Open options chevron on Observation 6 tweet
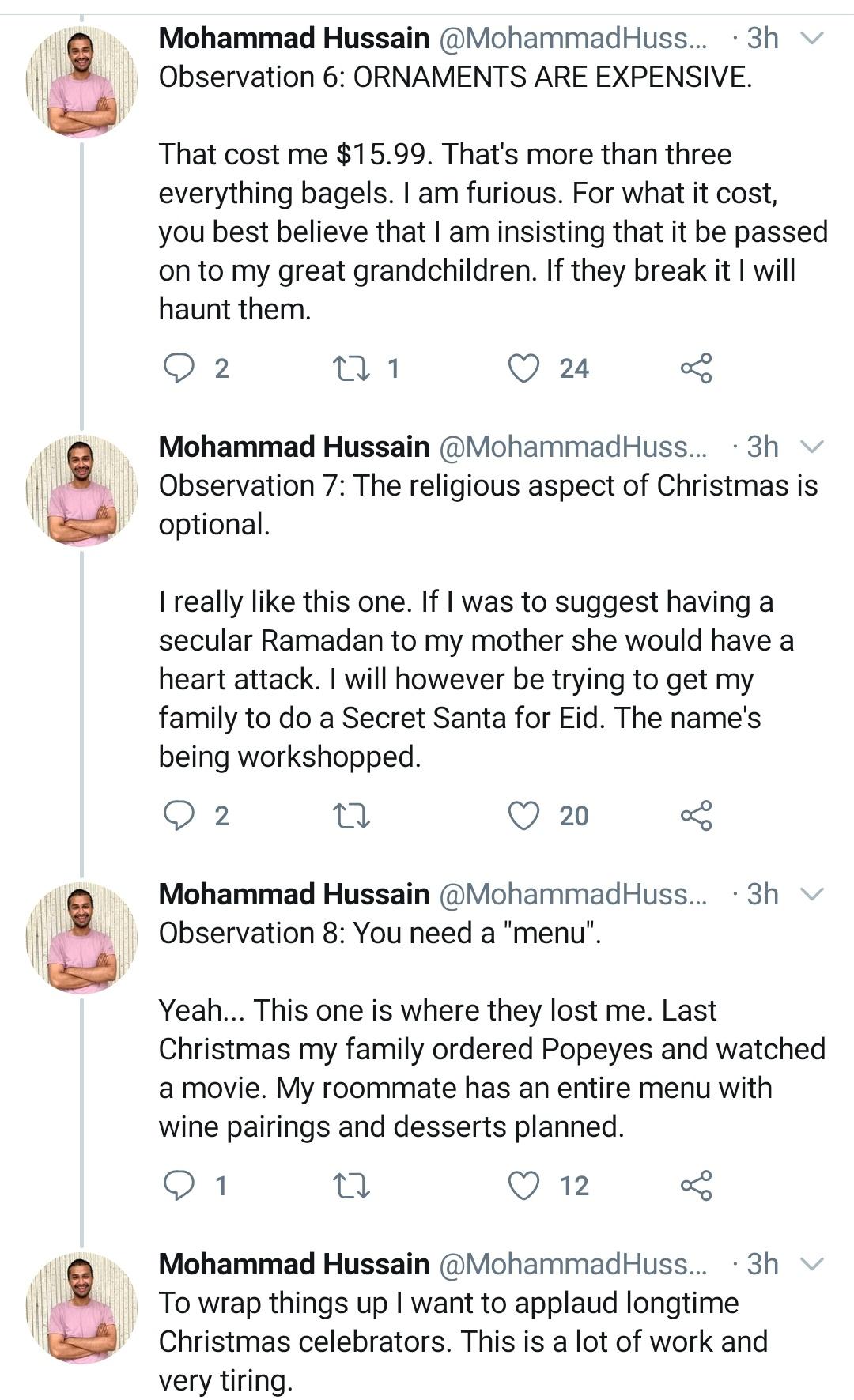The image size is (854, 1400). pyautogui.click(x=812, y=38)
